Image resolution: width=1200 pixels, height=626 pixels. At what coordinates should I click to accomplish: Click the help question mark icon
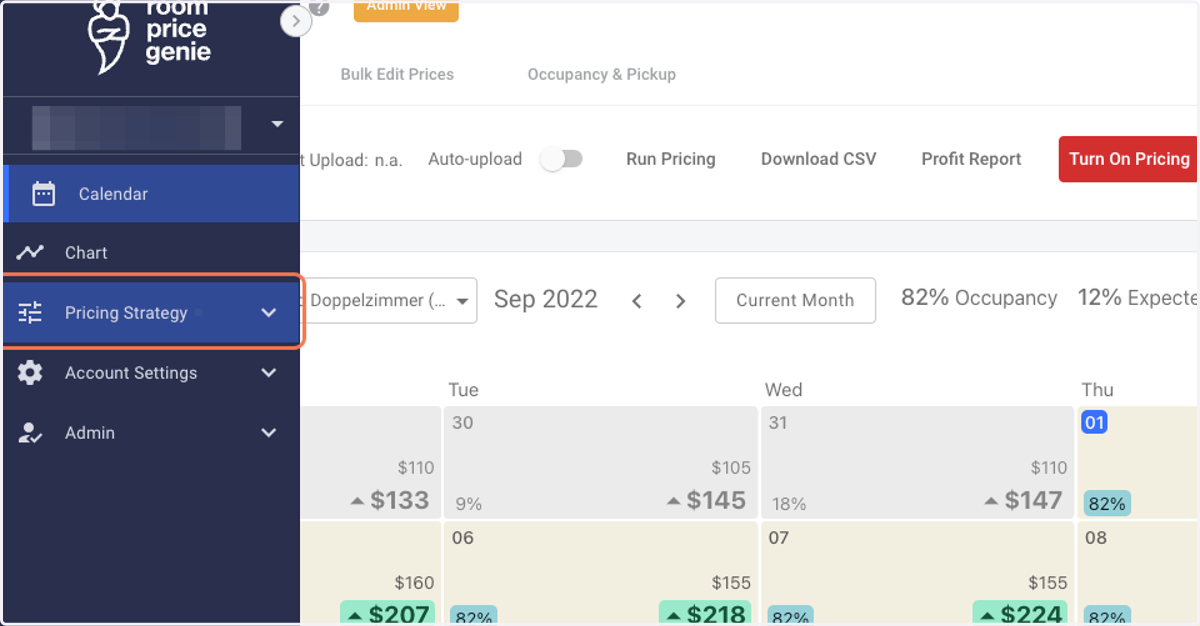[319, 8]
